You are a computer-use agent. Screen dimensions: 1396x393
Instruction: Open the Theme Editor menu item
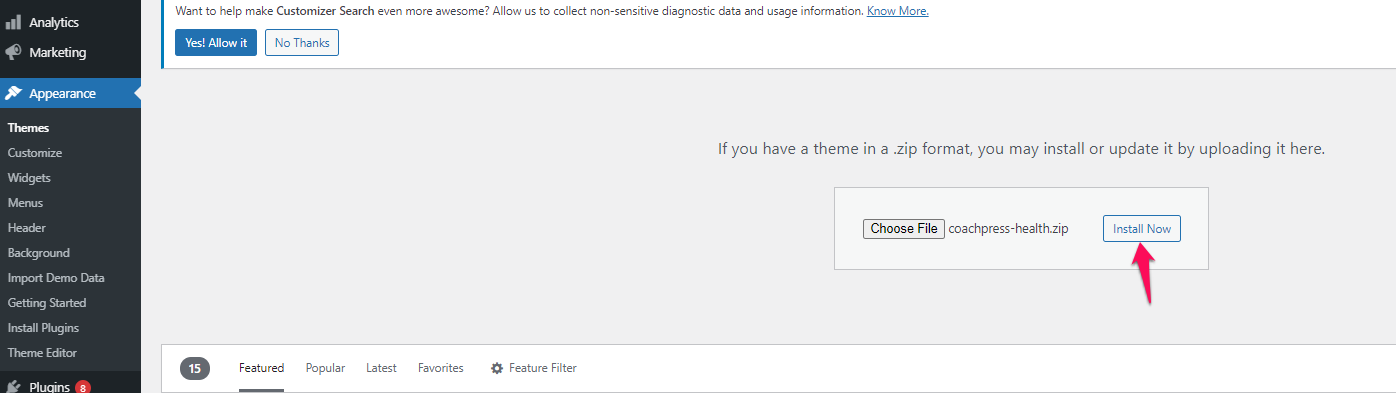pos(42,353)
